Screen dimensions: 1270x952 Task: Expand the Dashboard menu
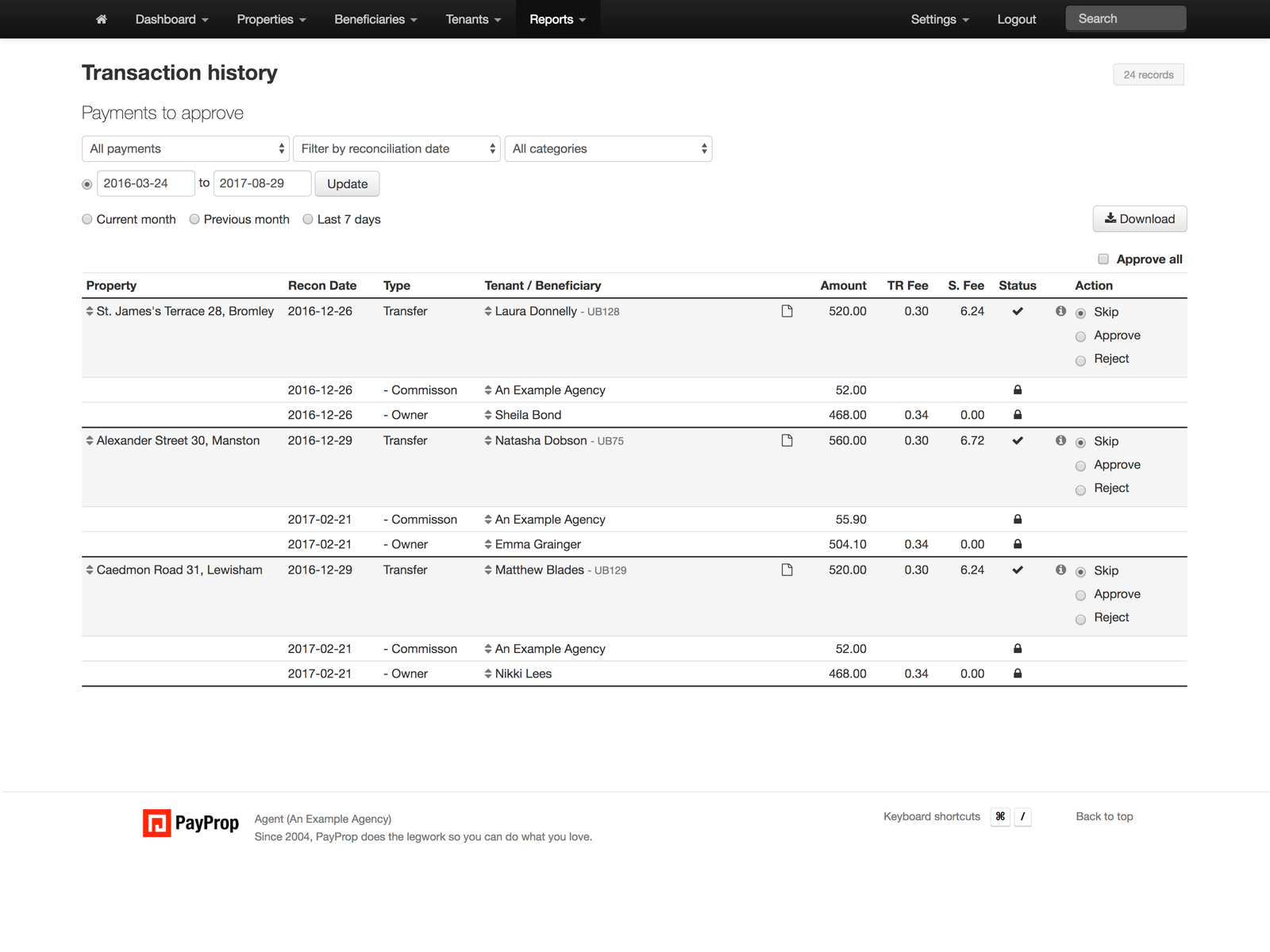(x=171, y=19)
